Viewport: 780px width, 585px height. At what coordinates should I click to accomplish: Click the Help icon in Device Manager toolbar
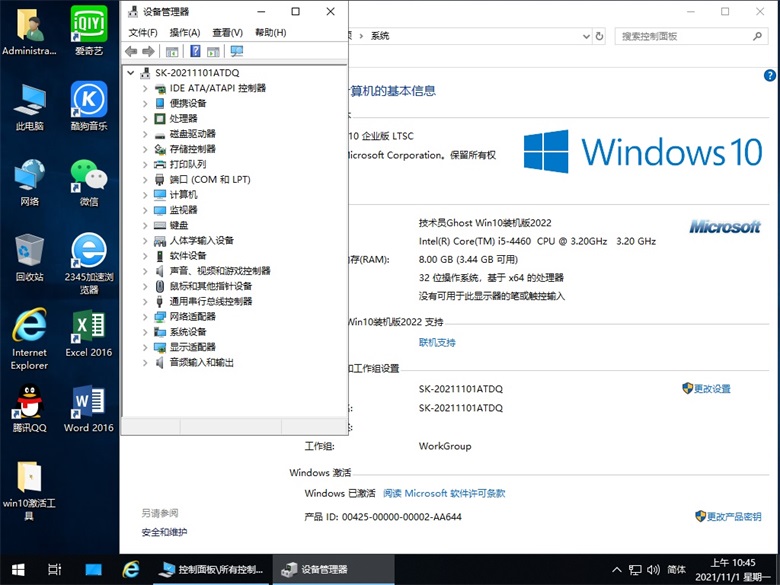point(195,51)
